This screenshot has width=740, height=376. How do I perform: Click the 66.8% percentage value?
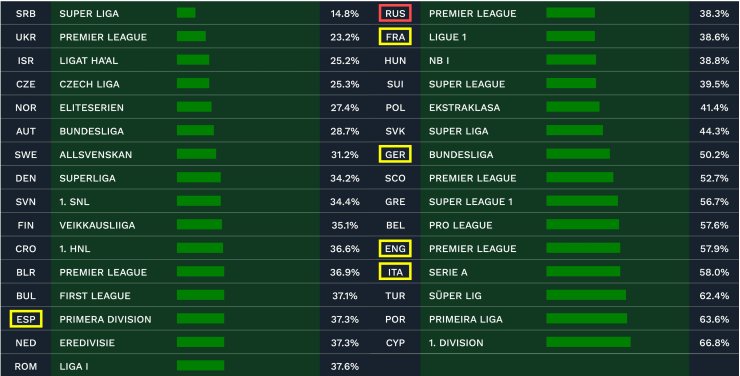point(714,343)
